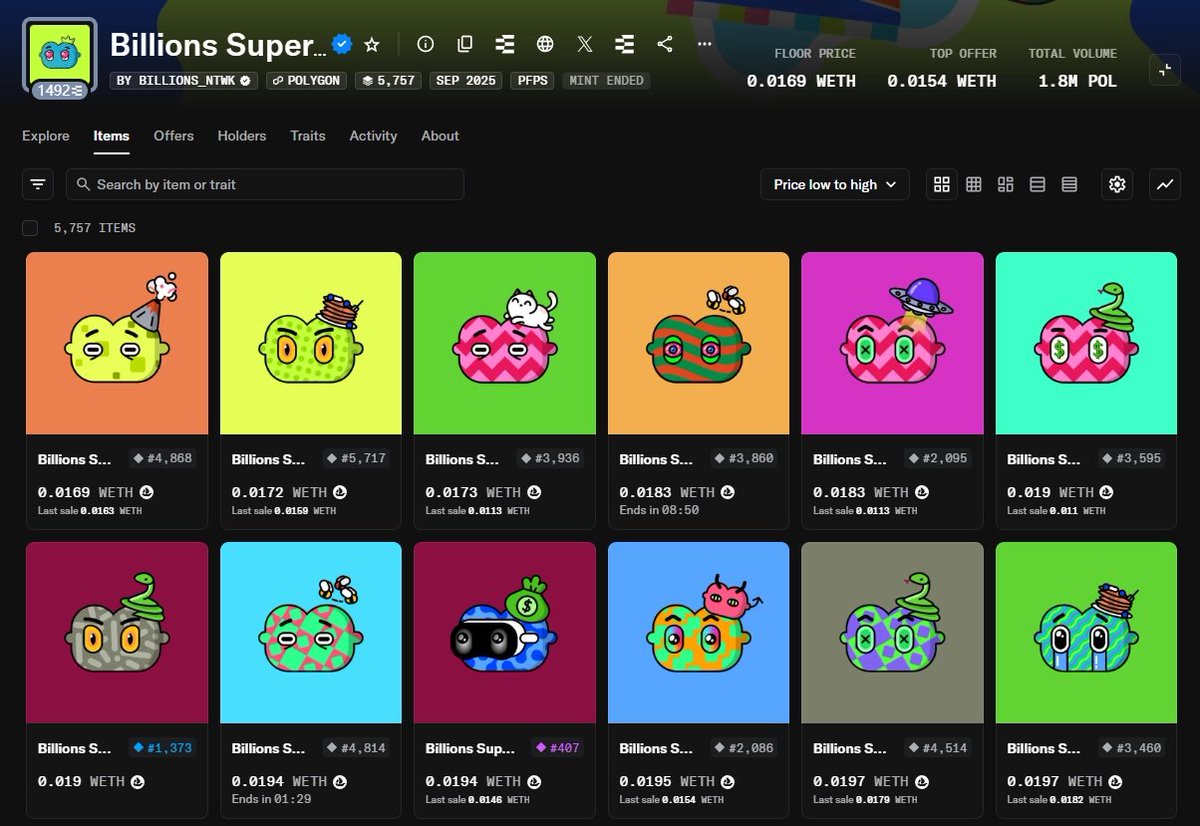The height and width of the screenshot is (826, 1200).
Task: Open the X (Twitter) link icon
Action: (x=585, y=44)
